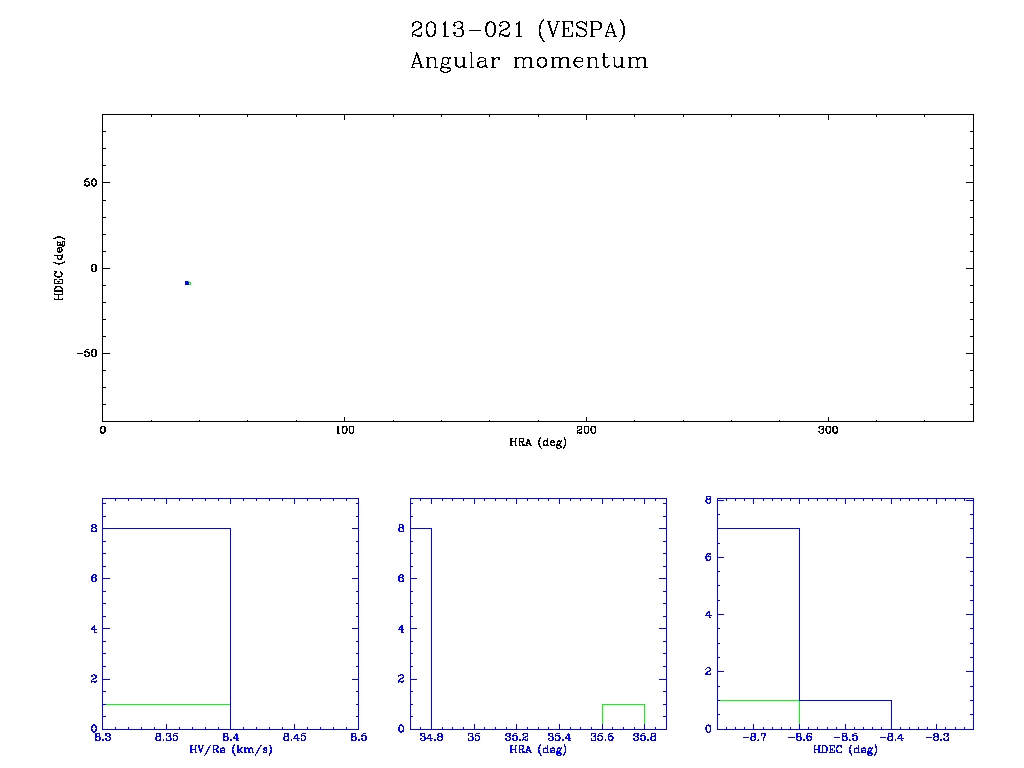Click the 8.45 tick label on HV/Re axis
The width and height of the screenshot is (1024, 768).
(x=294, y=737)
